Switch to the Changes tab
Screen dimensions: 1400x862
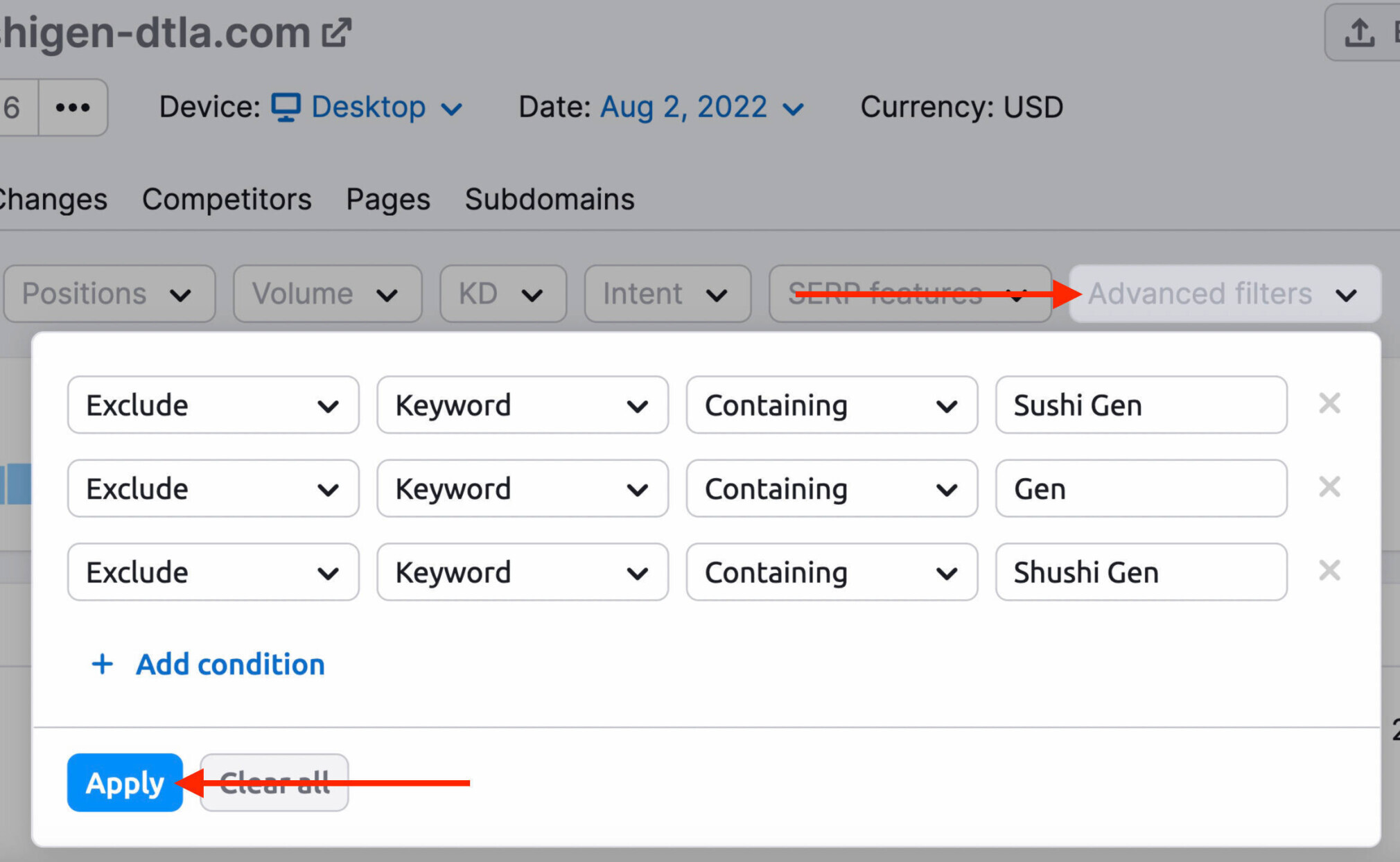point(53,200)
